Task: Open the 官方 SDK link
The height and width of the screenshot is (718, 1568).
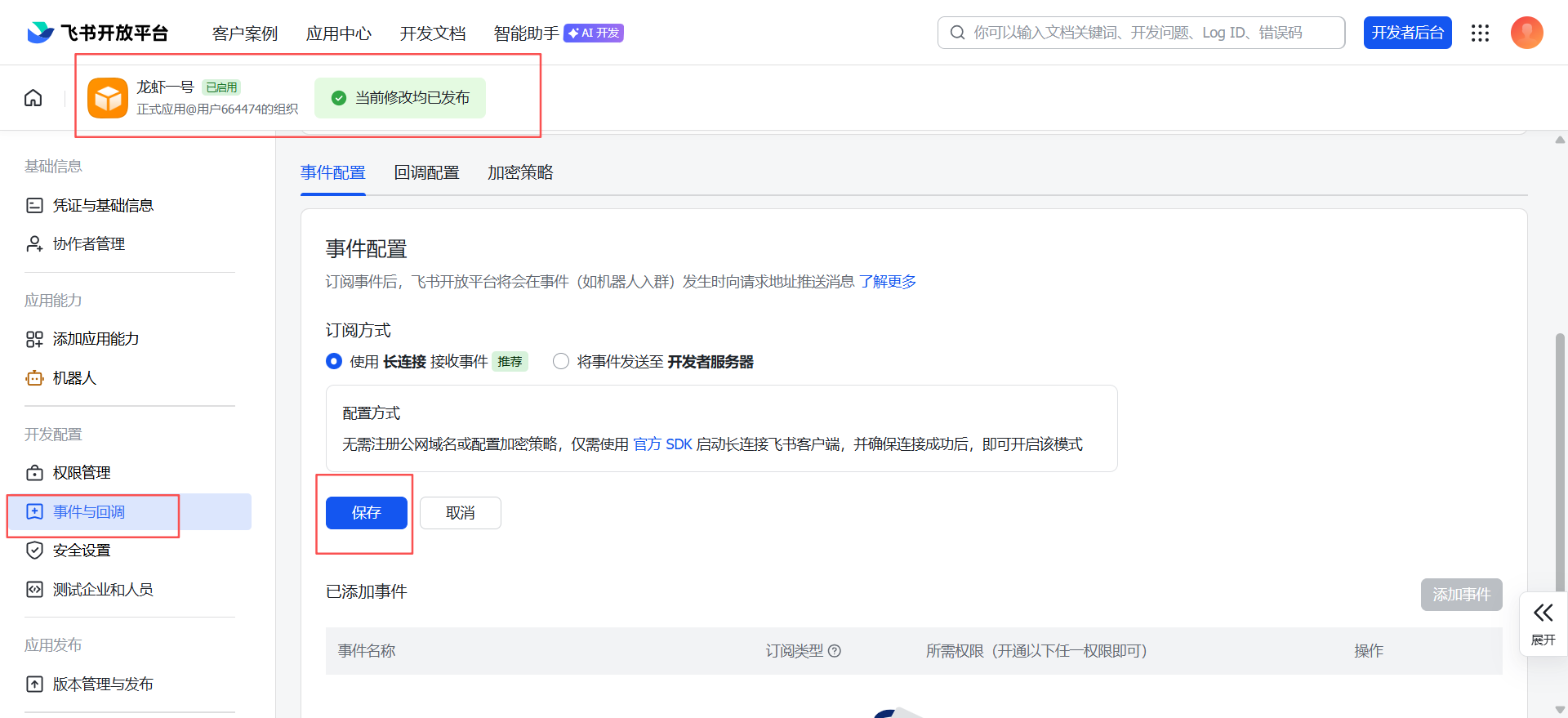Action: coord(663,444)
